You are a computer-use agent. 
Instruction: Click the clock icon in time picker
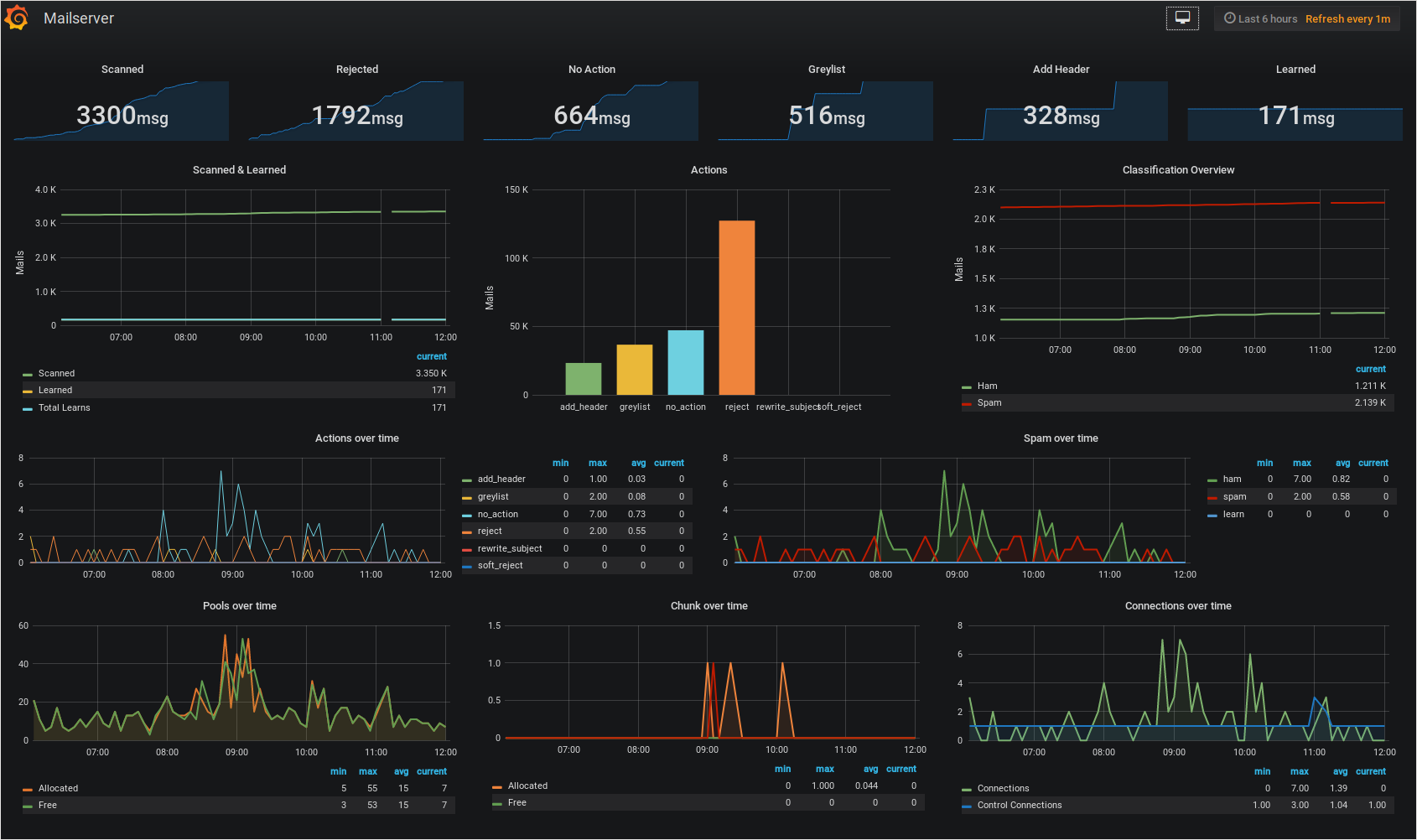click(1229, 18)
